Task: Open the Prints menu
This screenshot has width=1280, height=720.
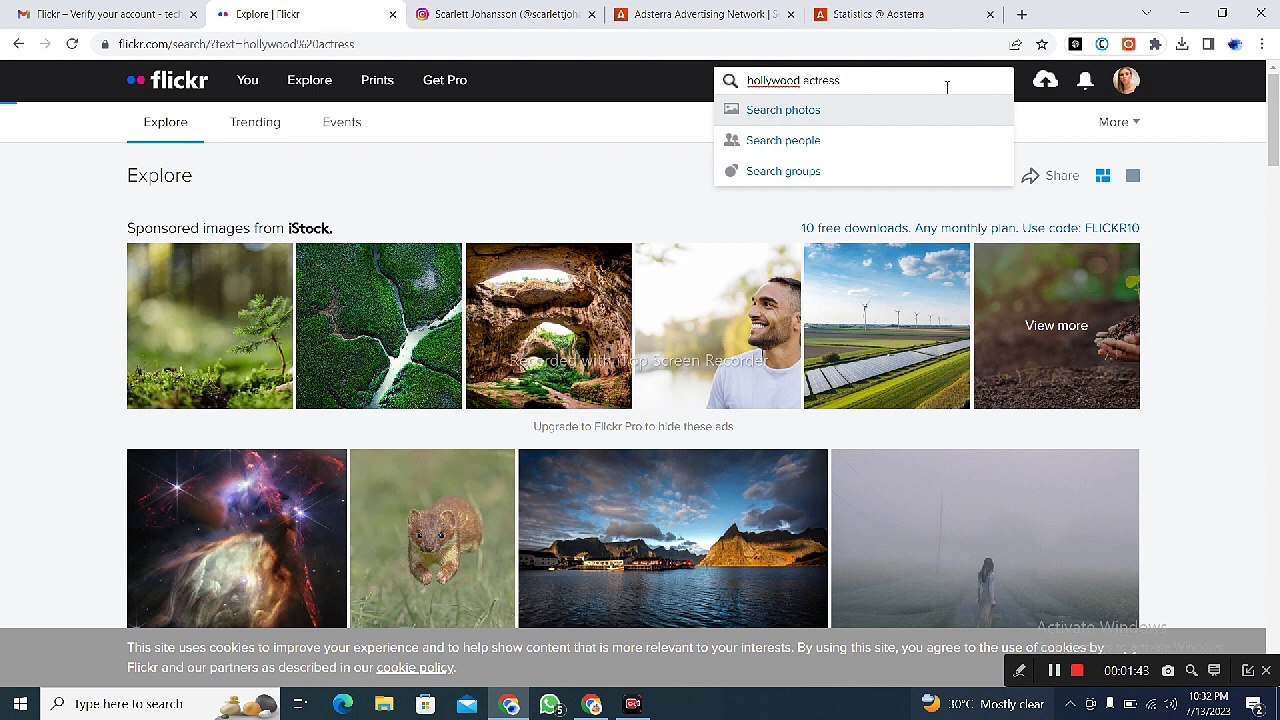Action: coord(377,80)
